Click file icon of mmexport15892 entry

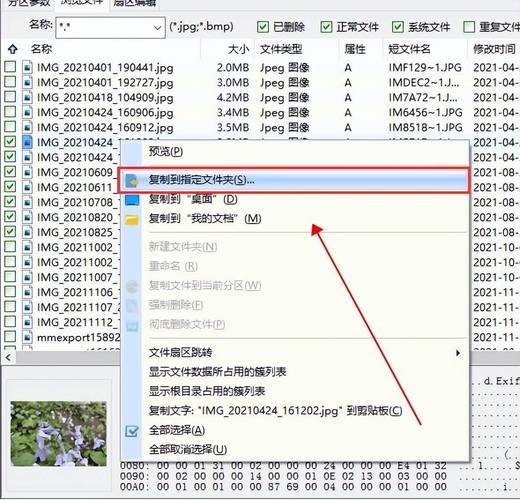[x=27, y=337]
